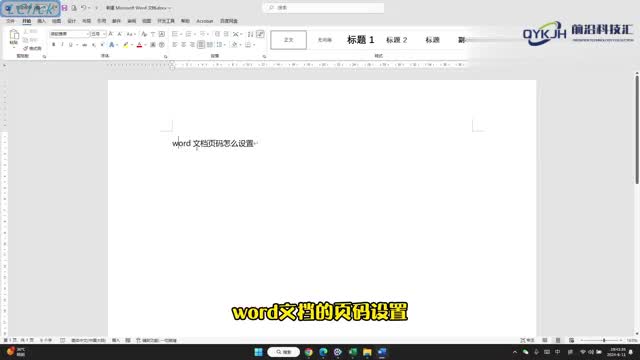This screenshot has width=640, height=360.
Task: Apply subscript formatting
Action: click(x=94, y=45)
